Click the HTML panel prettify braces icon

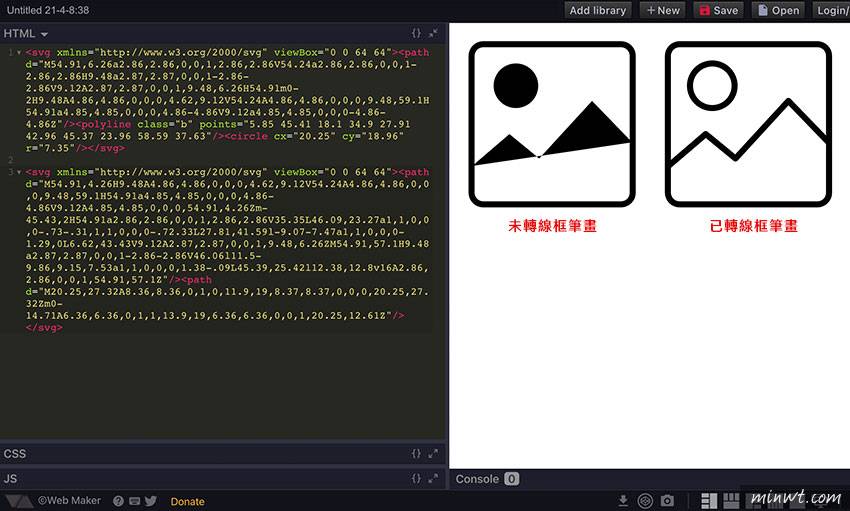417,33
